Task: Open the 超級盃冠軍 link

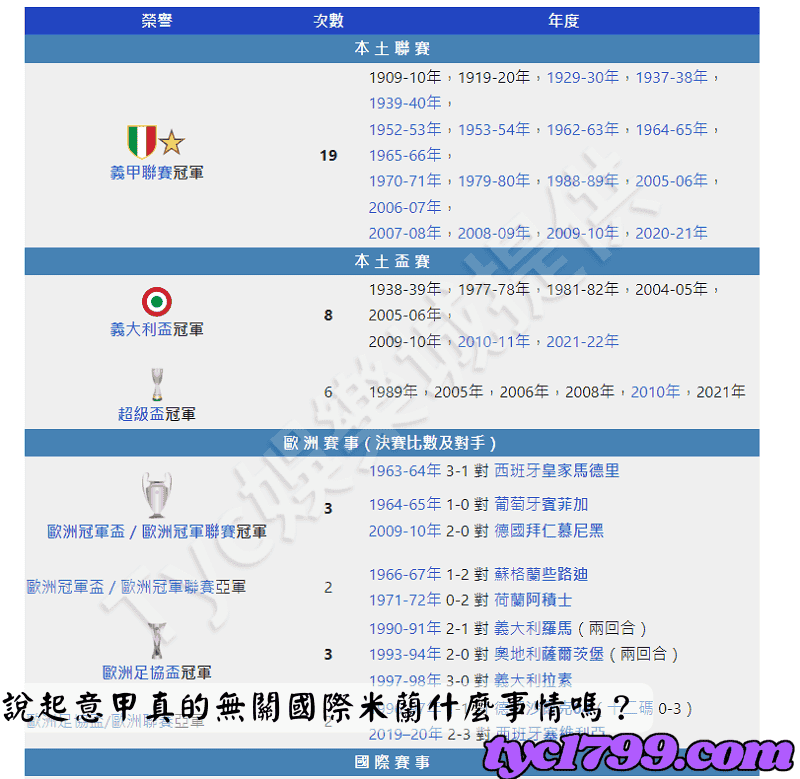Action: coord(157,414)
